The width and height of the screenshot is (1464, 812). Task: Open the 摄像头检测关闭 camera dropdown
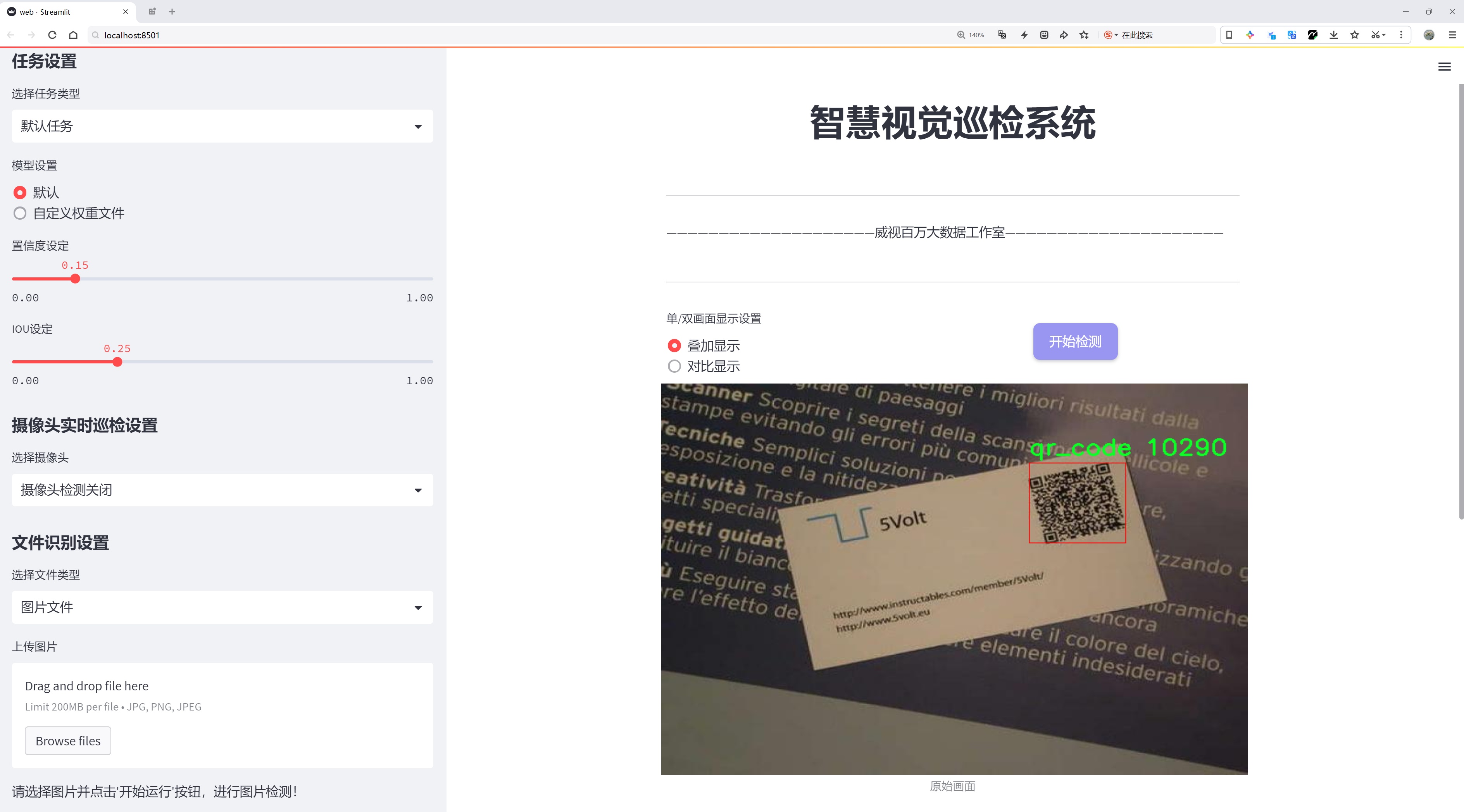click(222, 490)
